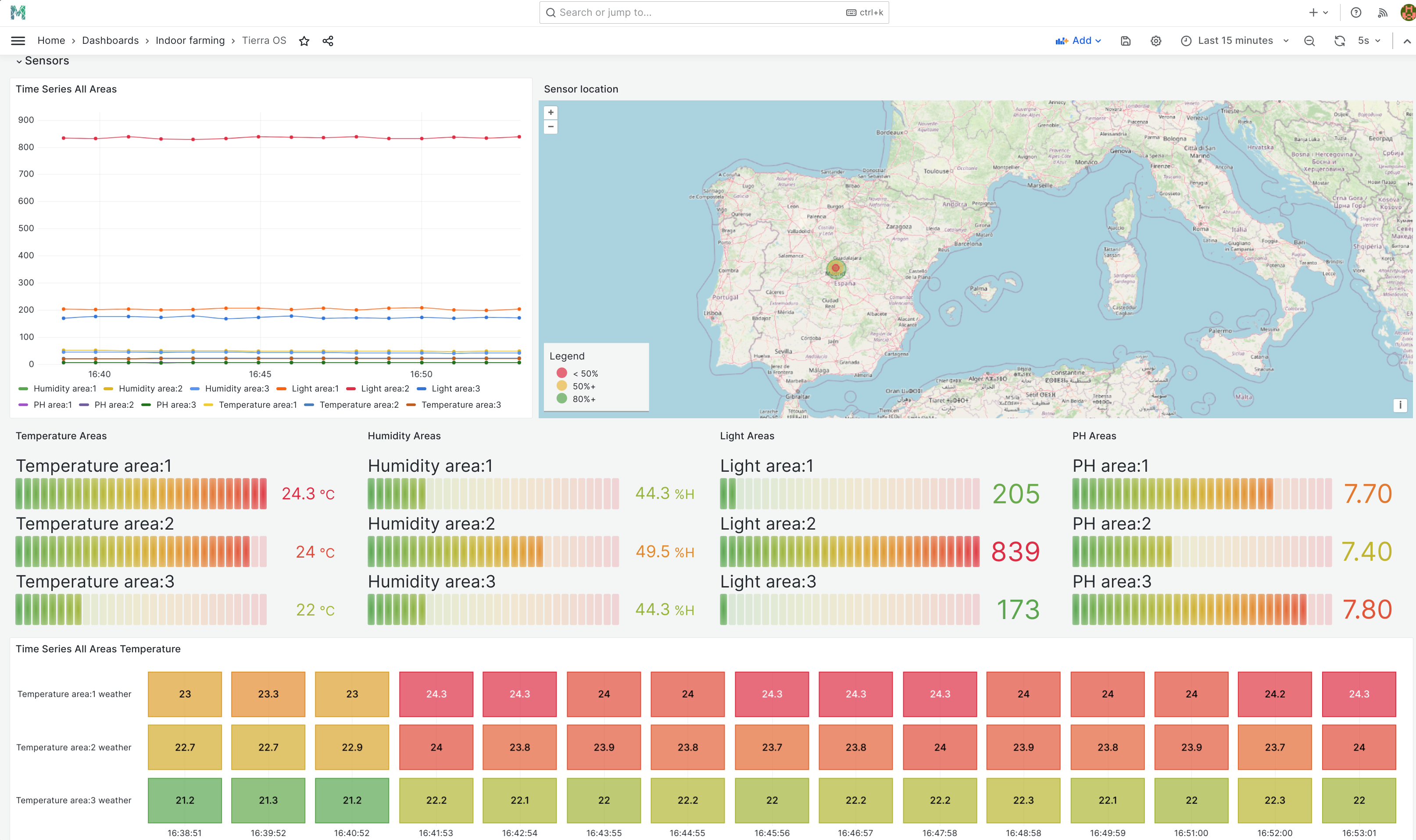
Task: Open the news feed icon
Action: pos(1383,12)
